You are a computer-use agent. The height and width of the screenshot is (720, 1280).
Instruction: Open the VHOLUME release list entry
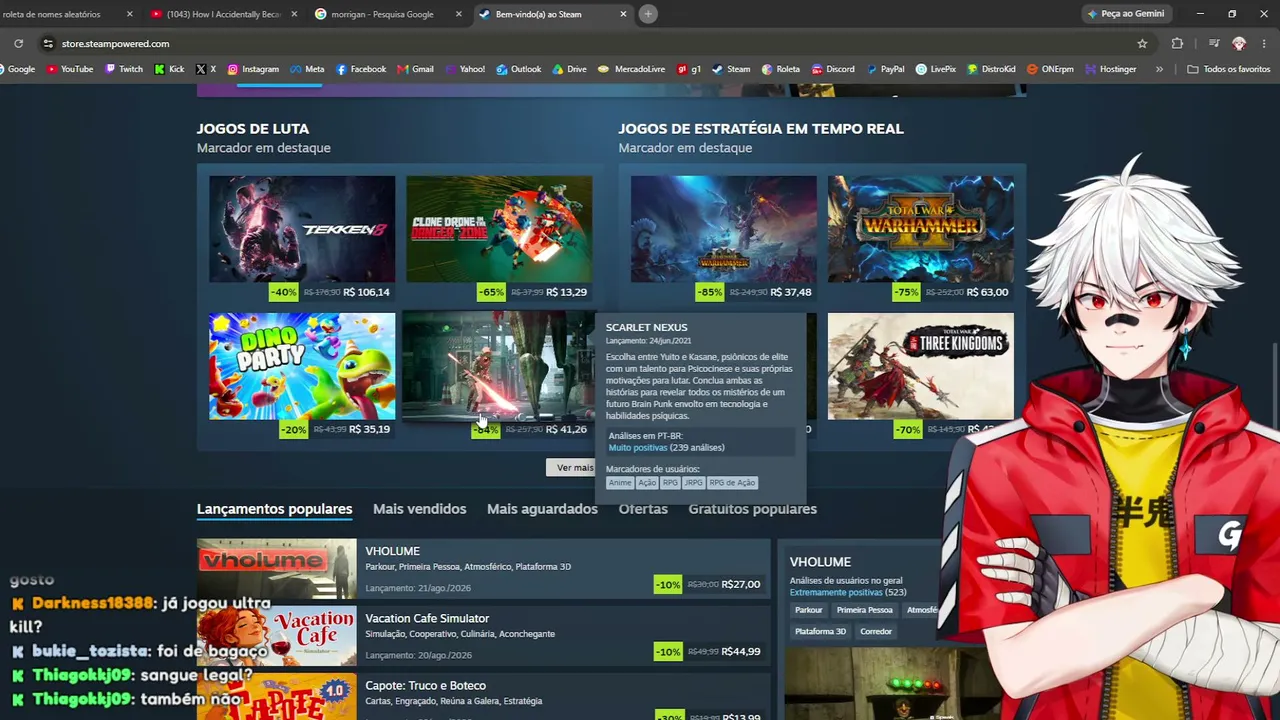pyautogui.click(x=484, y=569)
